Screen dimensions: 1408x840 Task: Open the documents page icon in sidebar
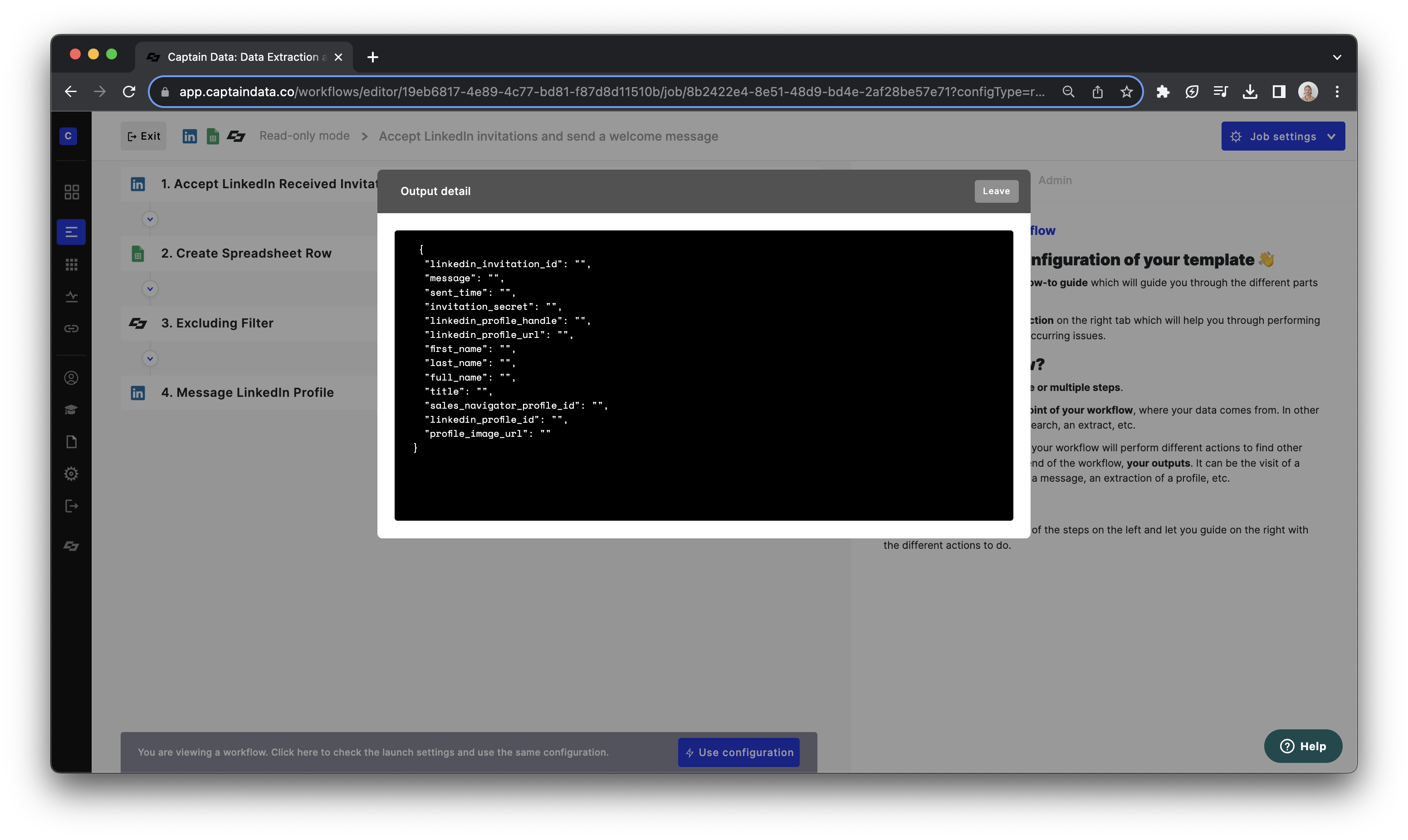pyautogui.click(x=71, y=441)
